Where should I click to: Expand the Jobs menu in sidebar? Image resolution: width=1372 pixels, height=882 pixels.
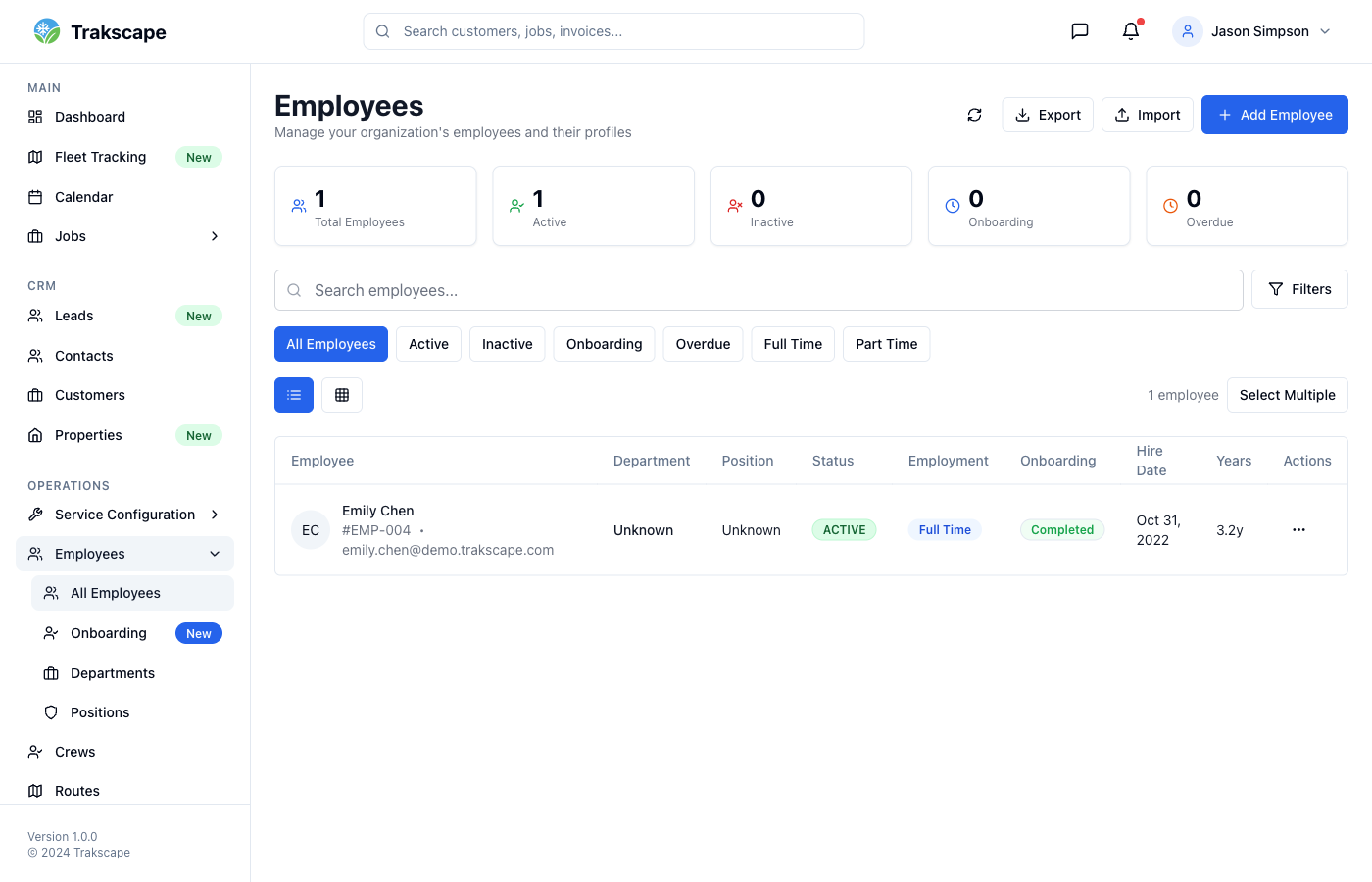click(x=123, y=236)
